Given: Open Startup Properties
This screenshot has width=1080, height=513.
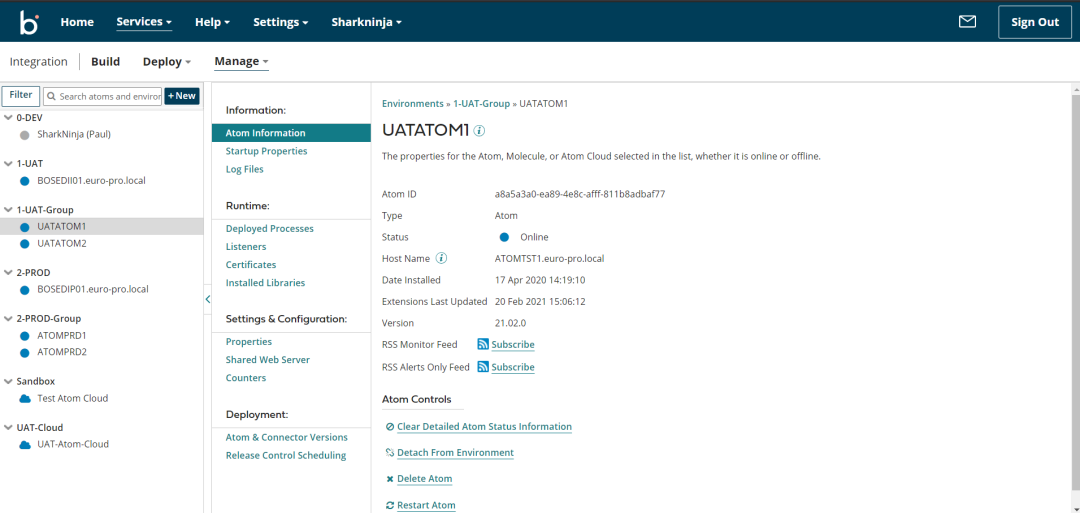Looking at the screenshot, I should (267, 151).
